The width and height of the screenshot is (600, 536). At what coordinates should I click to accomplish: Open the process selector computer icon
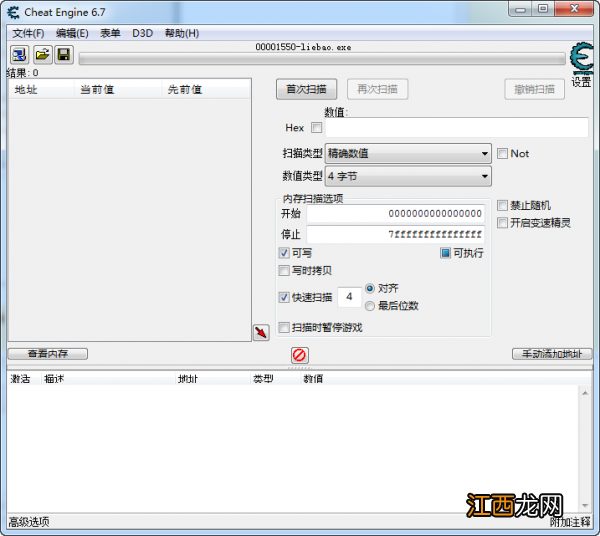(x=19, y=55)
